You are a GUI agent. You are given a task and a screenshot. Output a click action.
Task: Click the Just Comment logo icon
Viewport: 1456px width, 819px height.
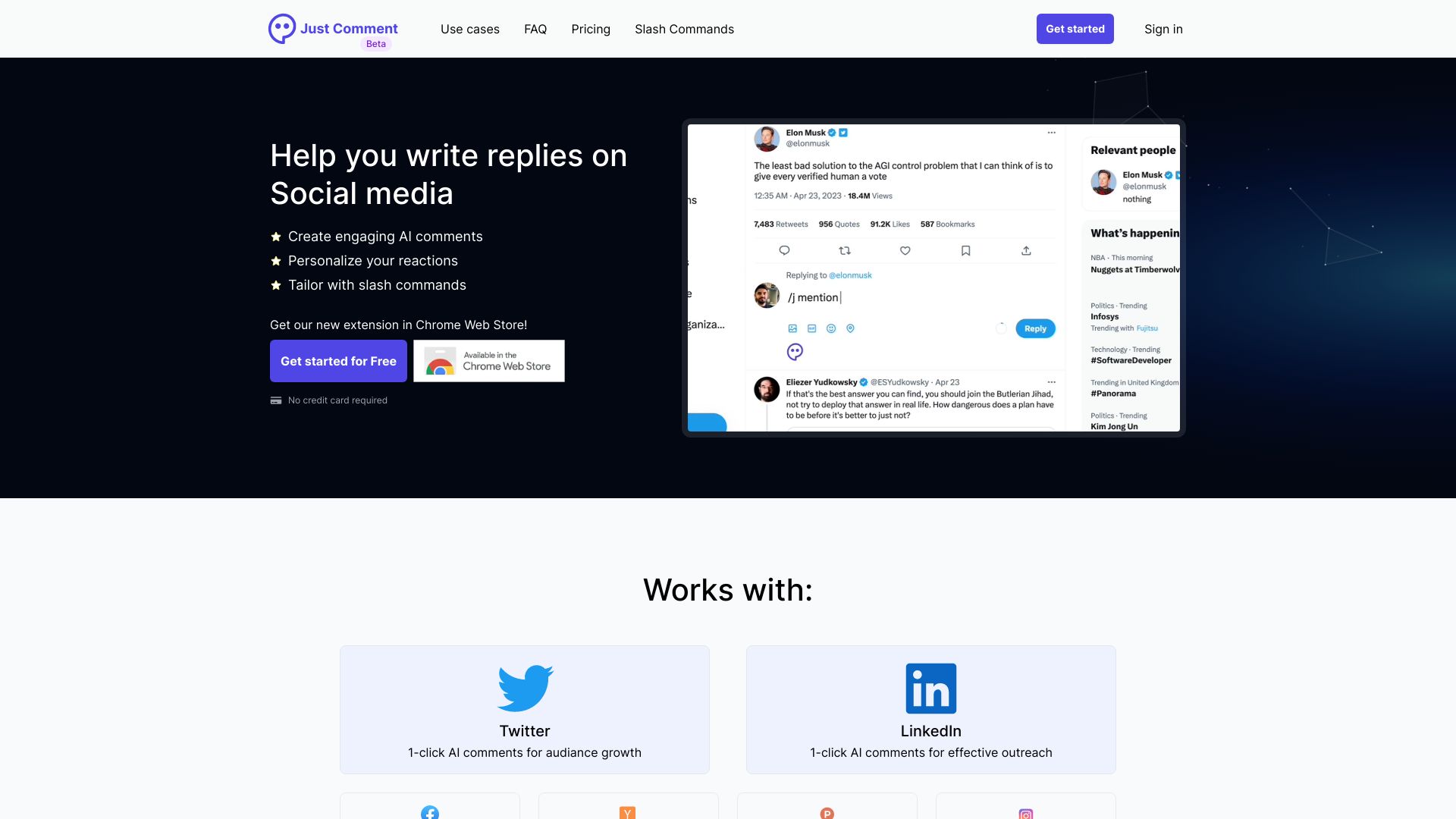[281, 28]
